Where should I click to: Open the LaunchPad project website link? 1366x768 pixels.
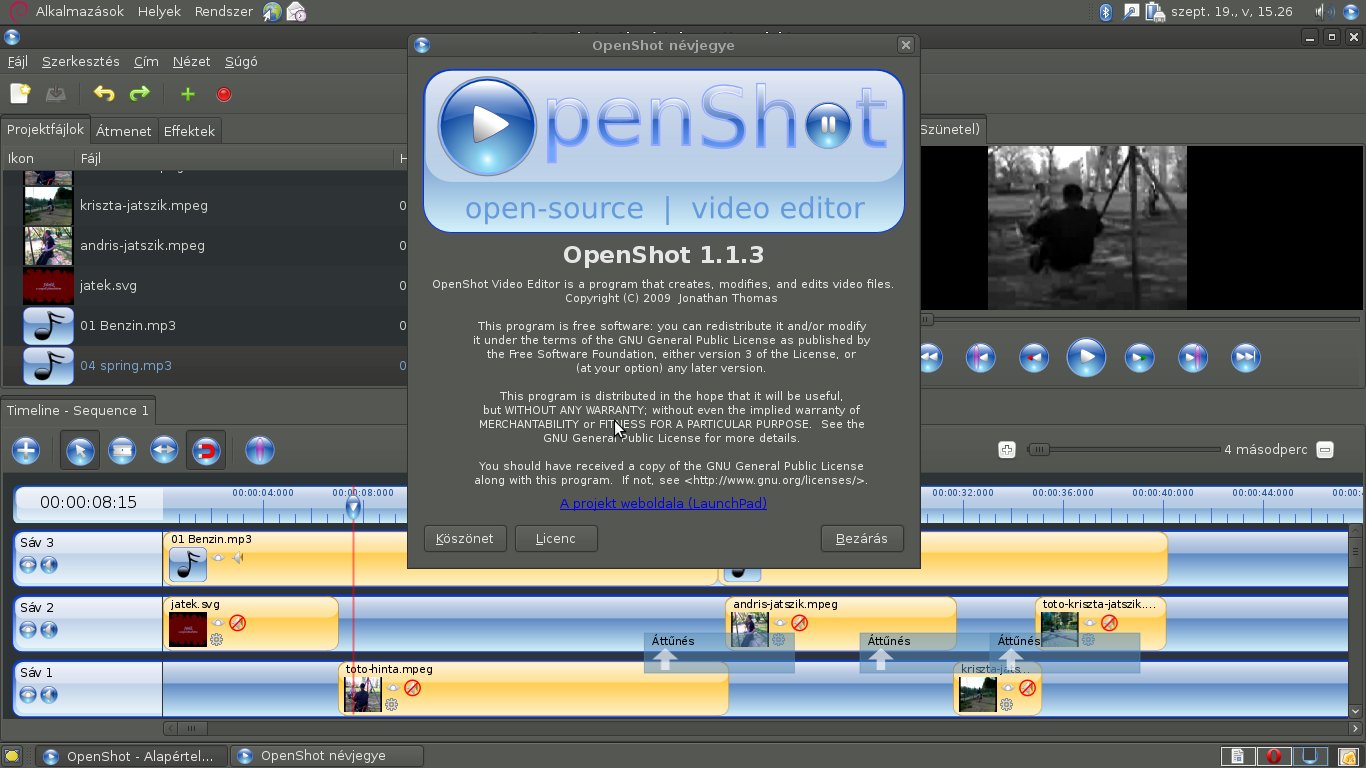coord(663,503)
